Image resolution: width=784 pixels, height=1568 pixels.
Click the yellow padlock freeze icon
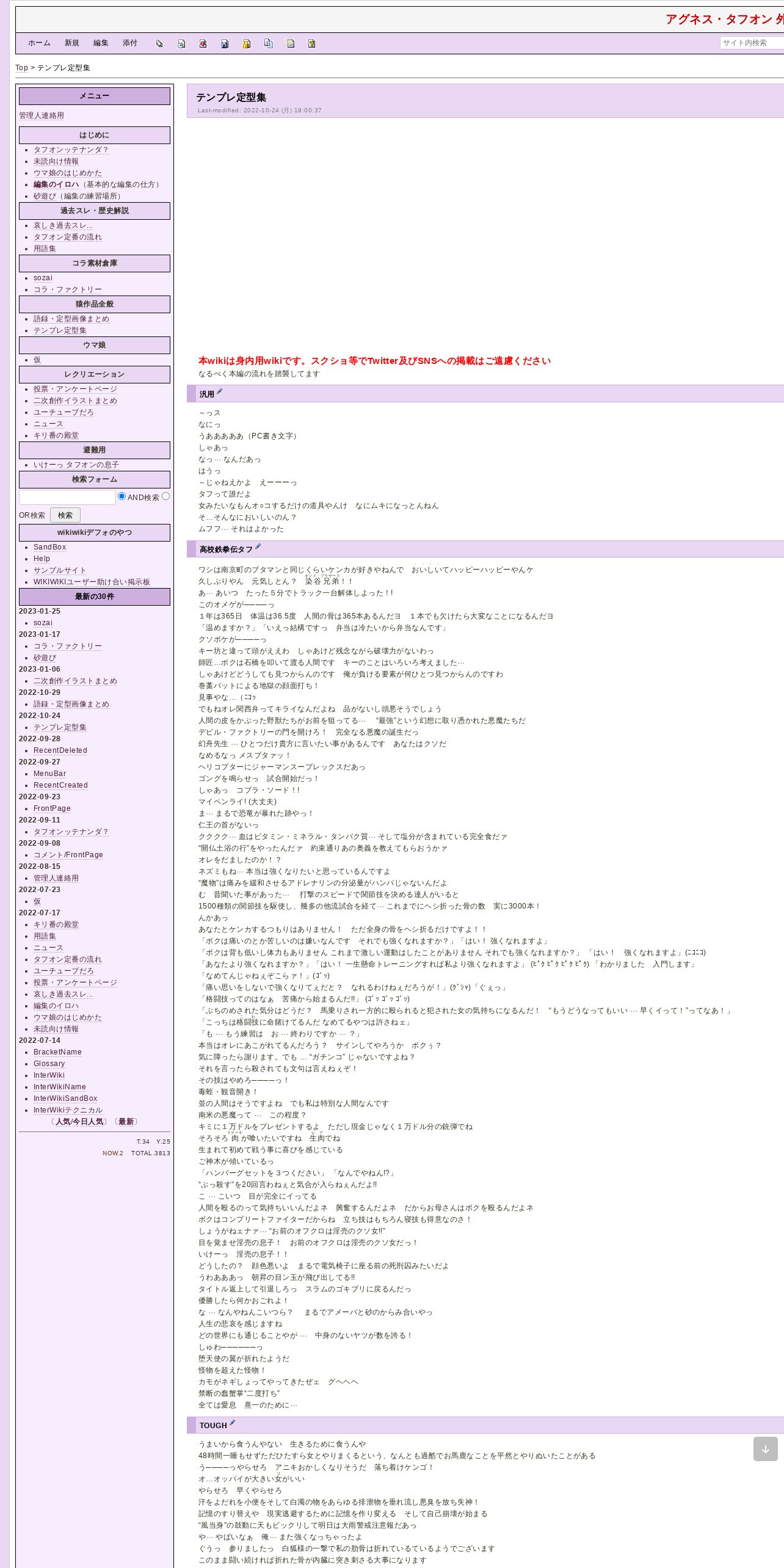(247, 43)
